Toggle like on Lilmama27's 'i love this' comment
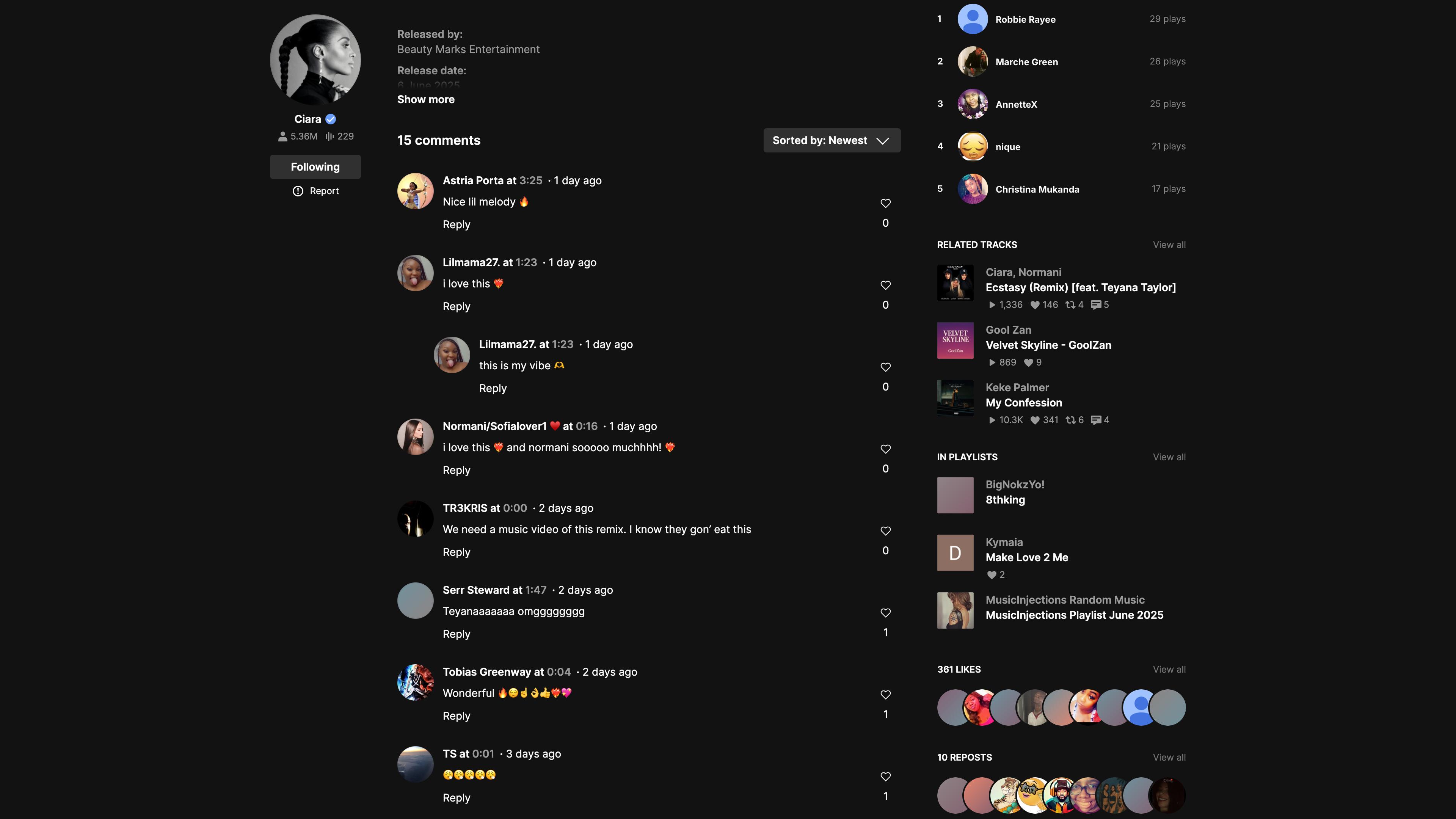 [x=885, y=285]
